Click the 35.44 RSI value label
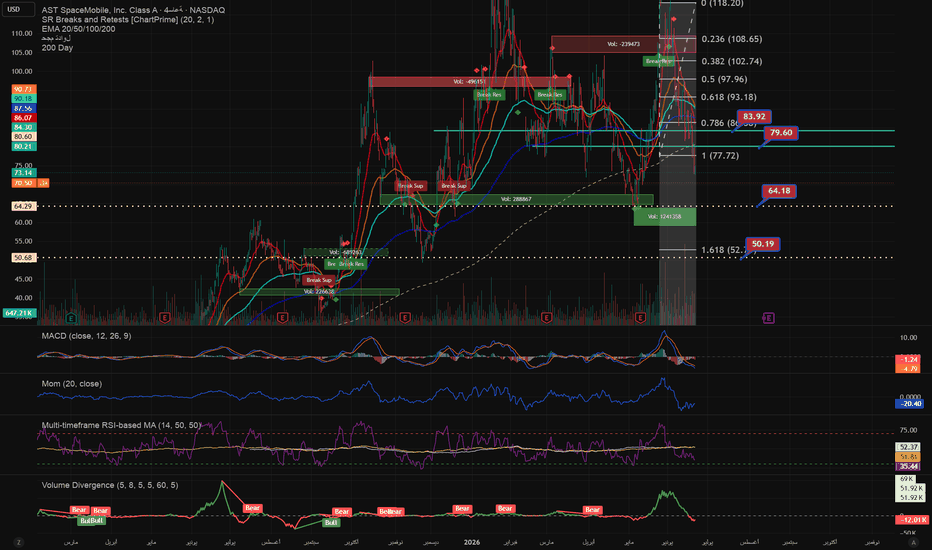Image resolution: width=932 pixels, height=550 pixels. pos(908,466)
